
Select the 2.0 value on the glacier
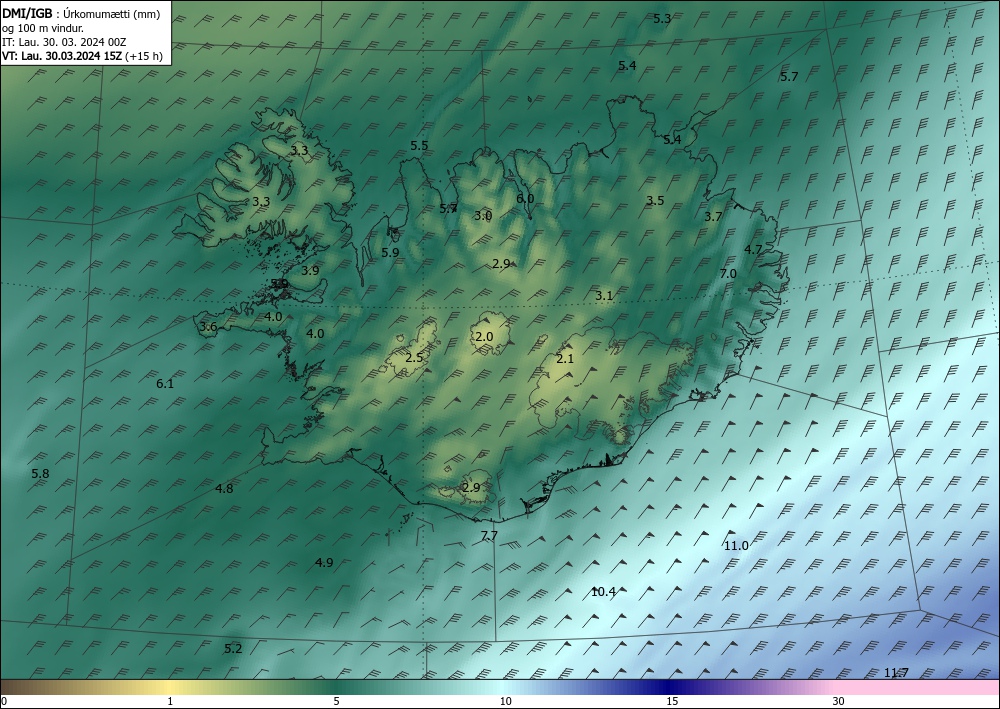tap(484, 337)
